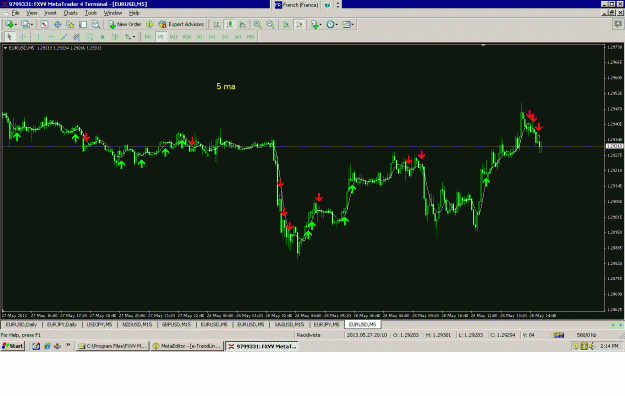625x396 pixels.
Task: Open the Indicators list icon
Action: (314, 24)
